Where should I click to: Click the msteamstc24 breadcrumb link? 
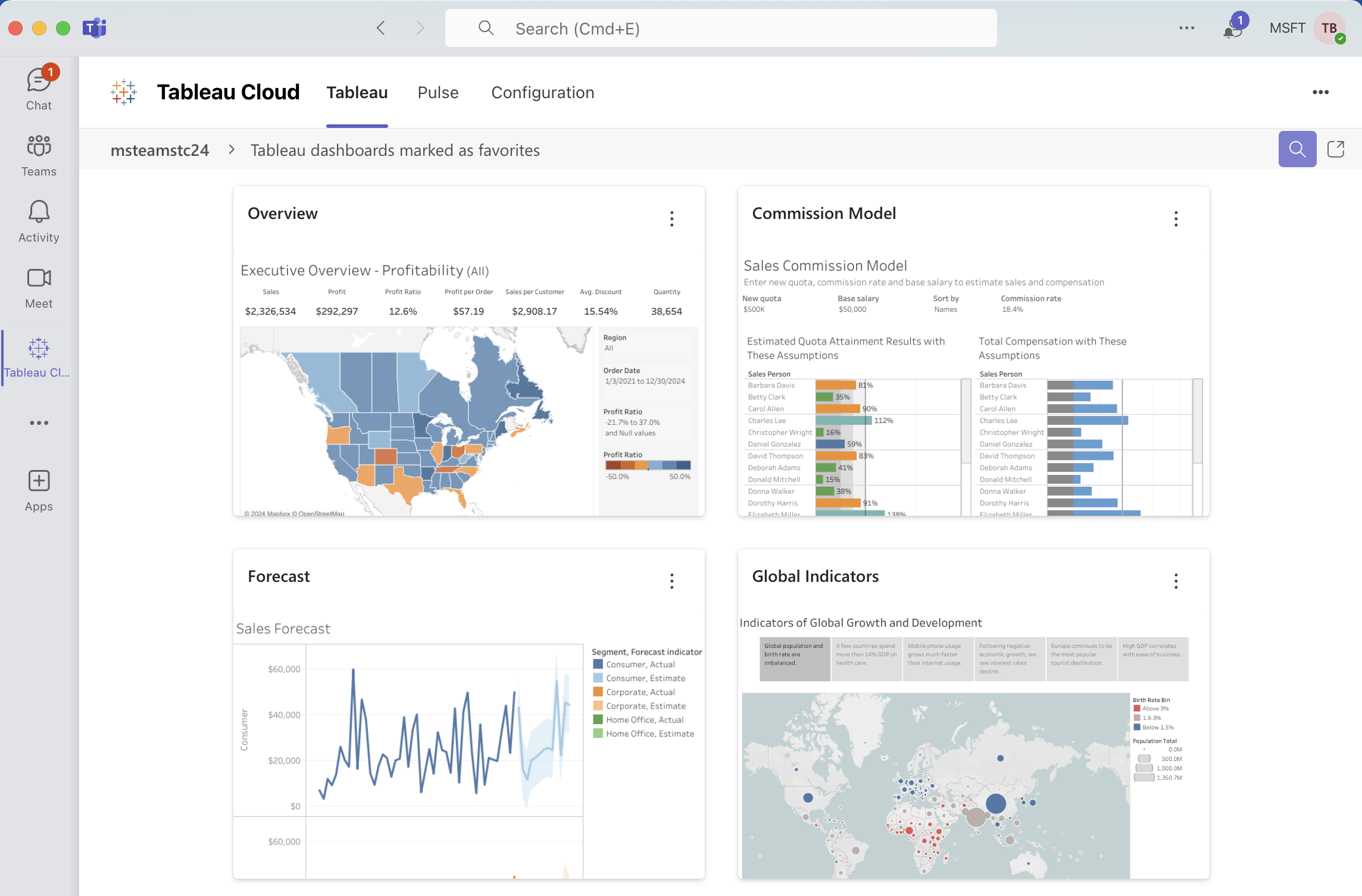[160, 150]
